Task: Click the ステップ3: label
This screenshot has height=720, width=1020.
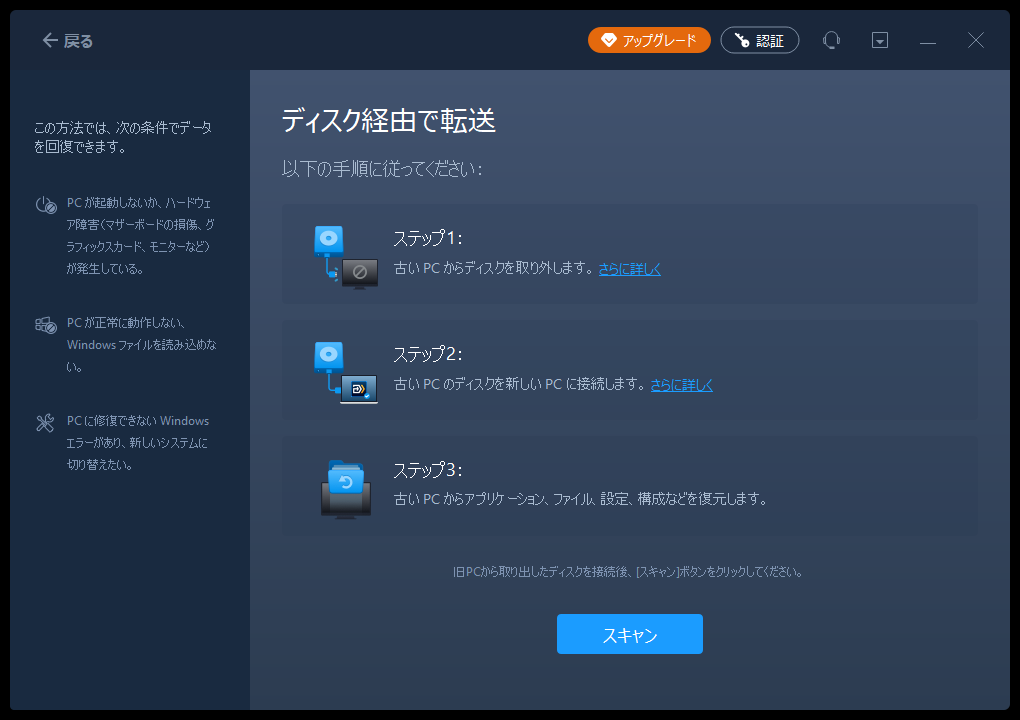Action: [427, 470]
